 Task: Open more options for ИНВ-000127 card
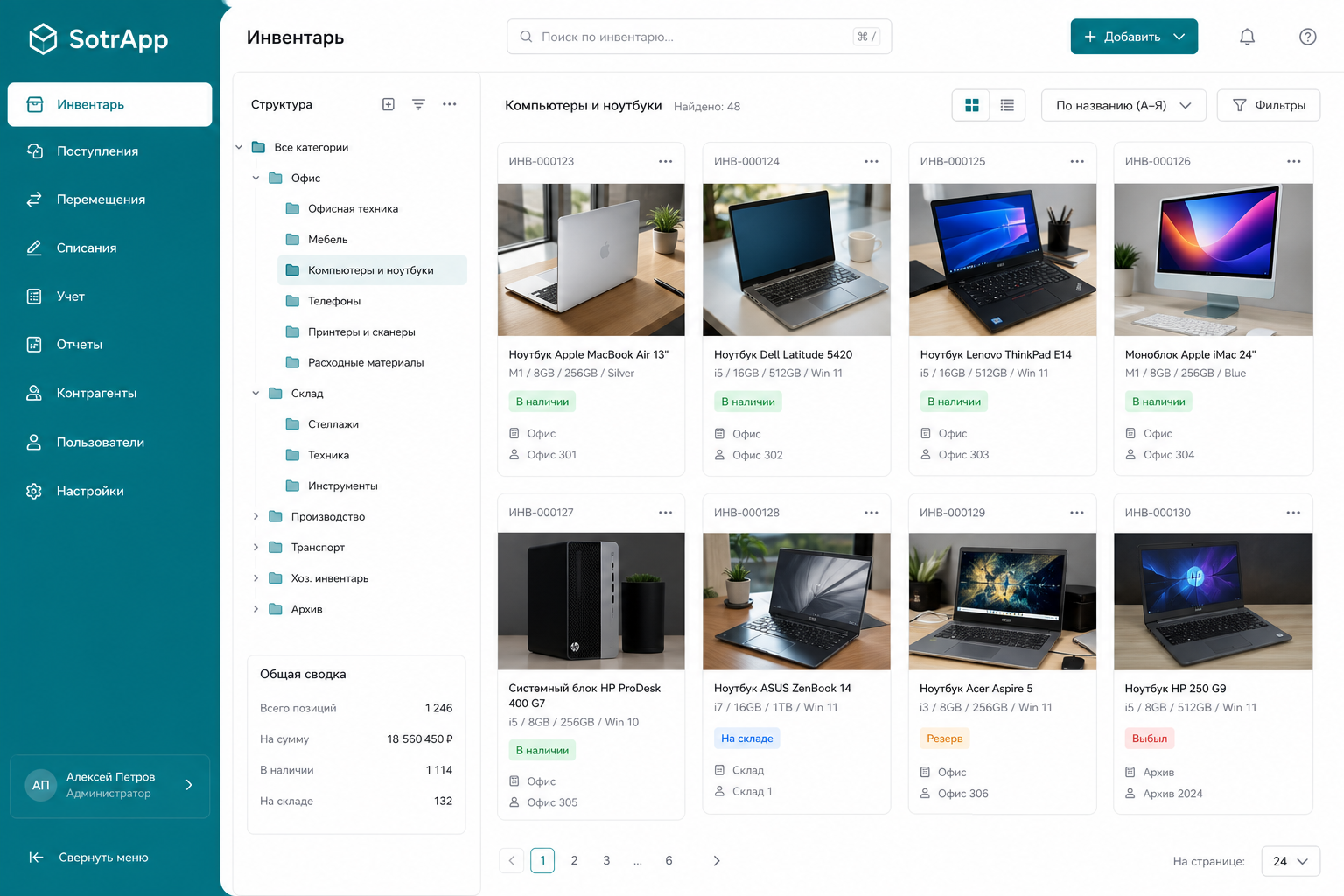click(x=665, y=513)
